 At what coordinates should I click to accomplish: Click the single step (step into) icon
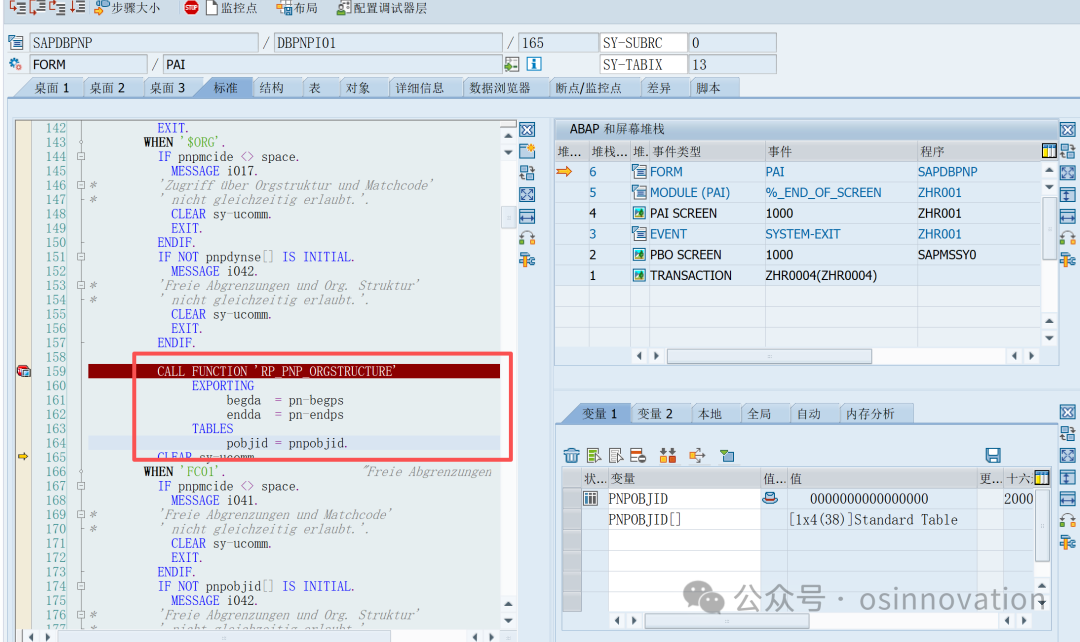tap(17, 7)
